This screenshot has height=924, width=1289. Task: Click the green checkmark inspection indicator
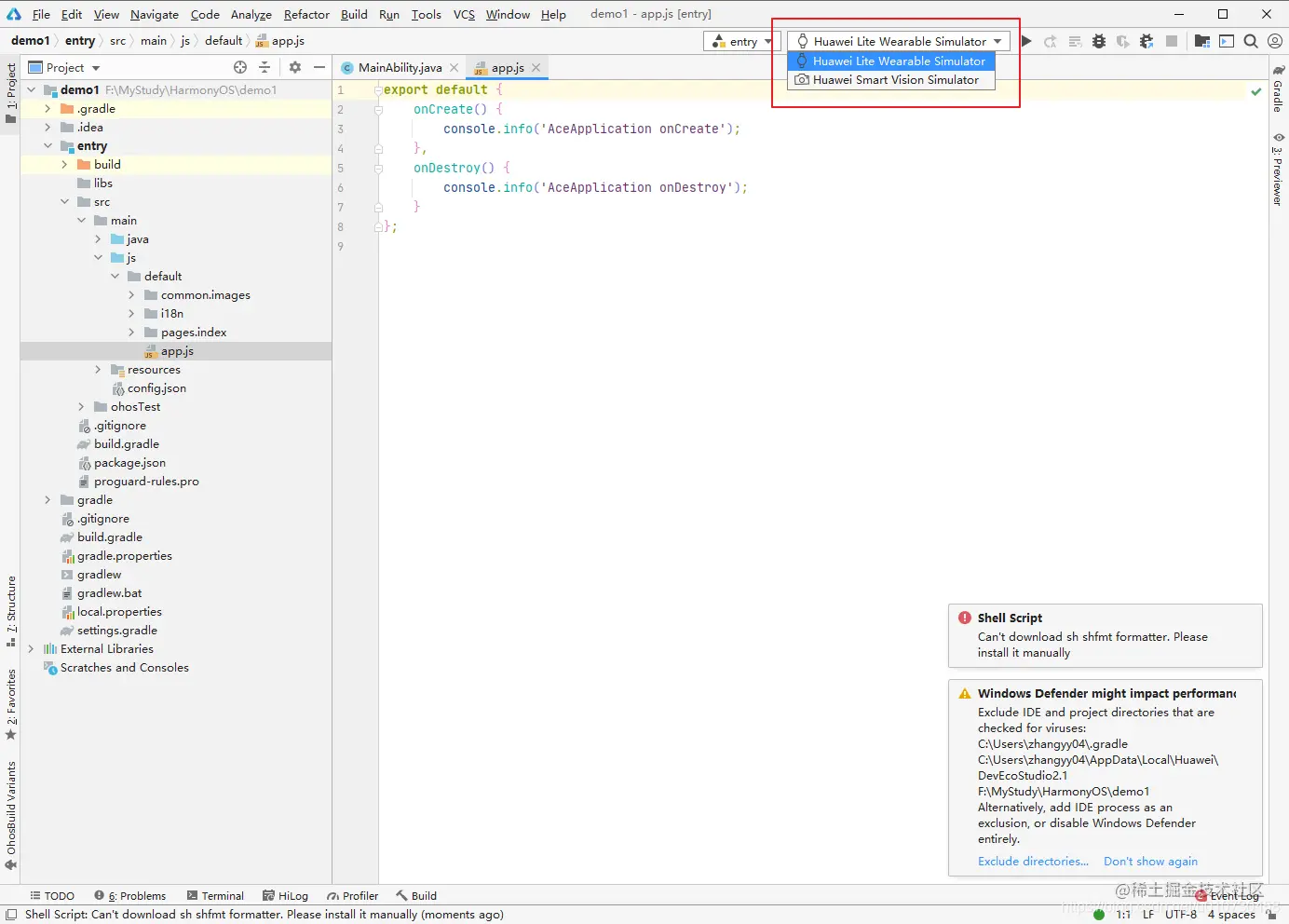click(1256, 91)
